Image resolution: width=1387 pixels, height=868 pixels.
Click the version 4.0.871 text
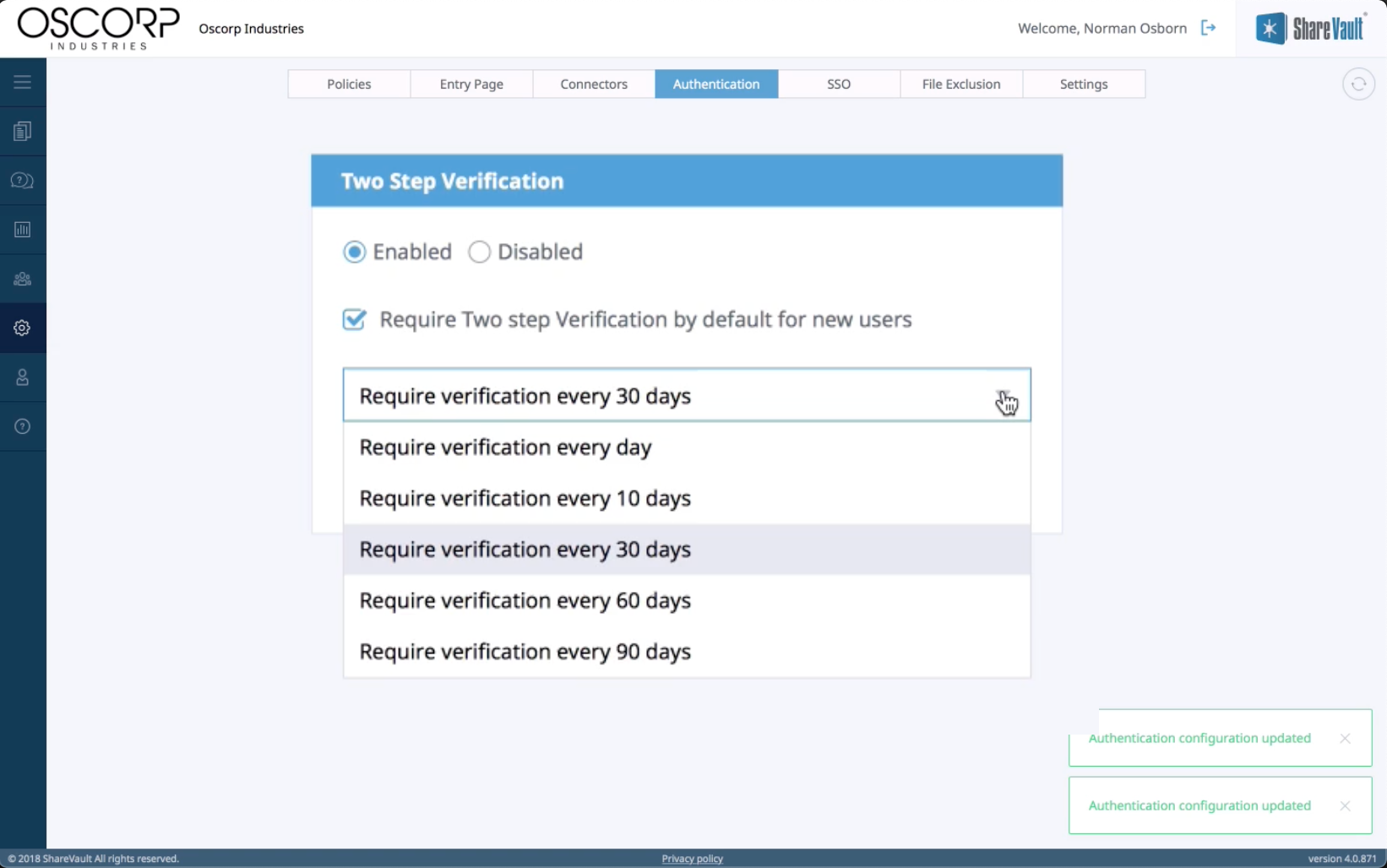tap(1342, 859)
